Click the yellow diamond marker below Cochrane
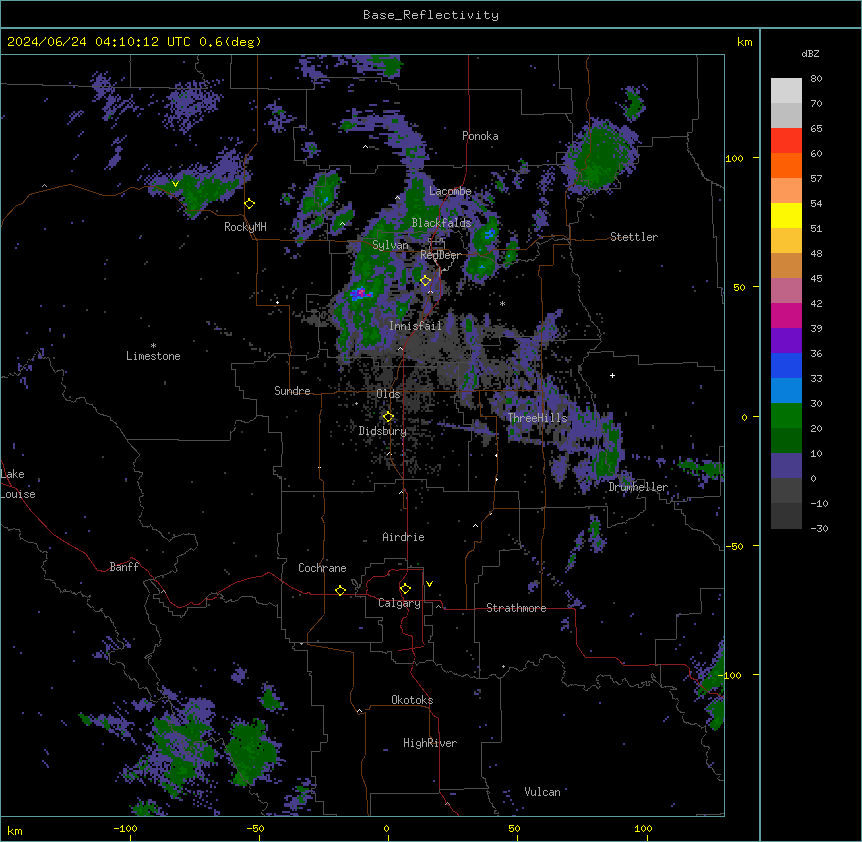Image resolution: width=862 pixels, height=842 pixels. [x=340, y=590]
